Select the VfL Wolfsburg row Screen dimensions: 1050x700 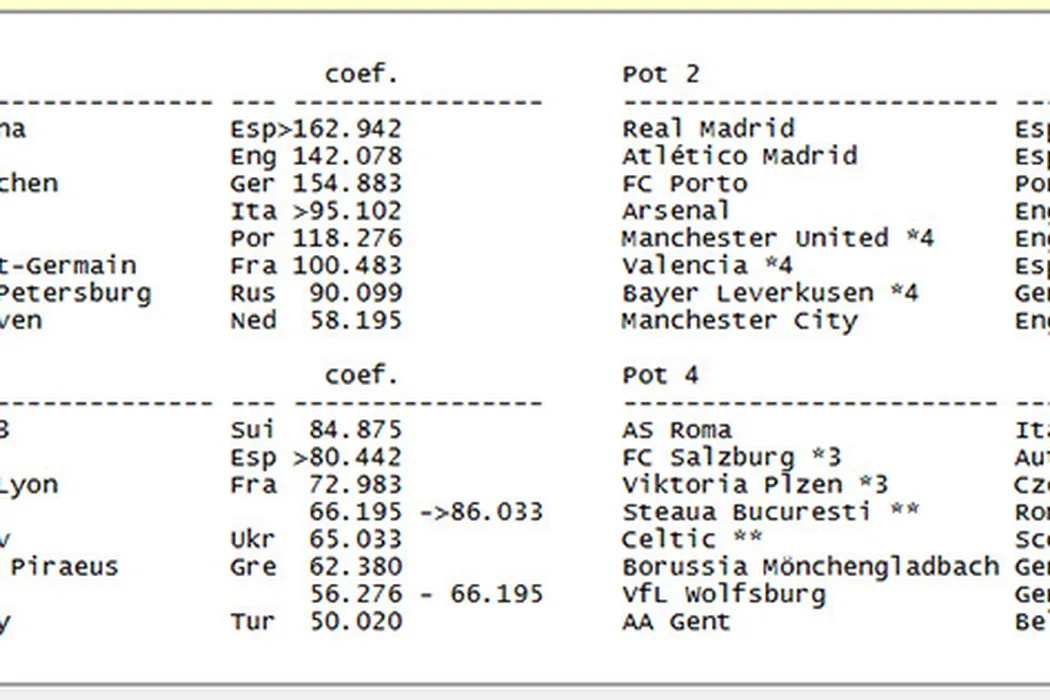(723, 594)
